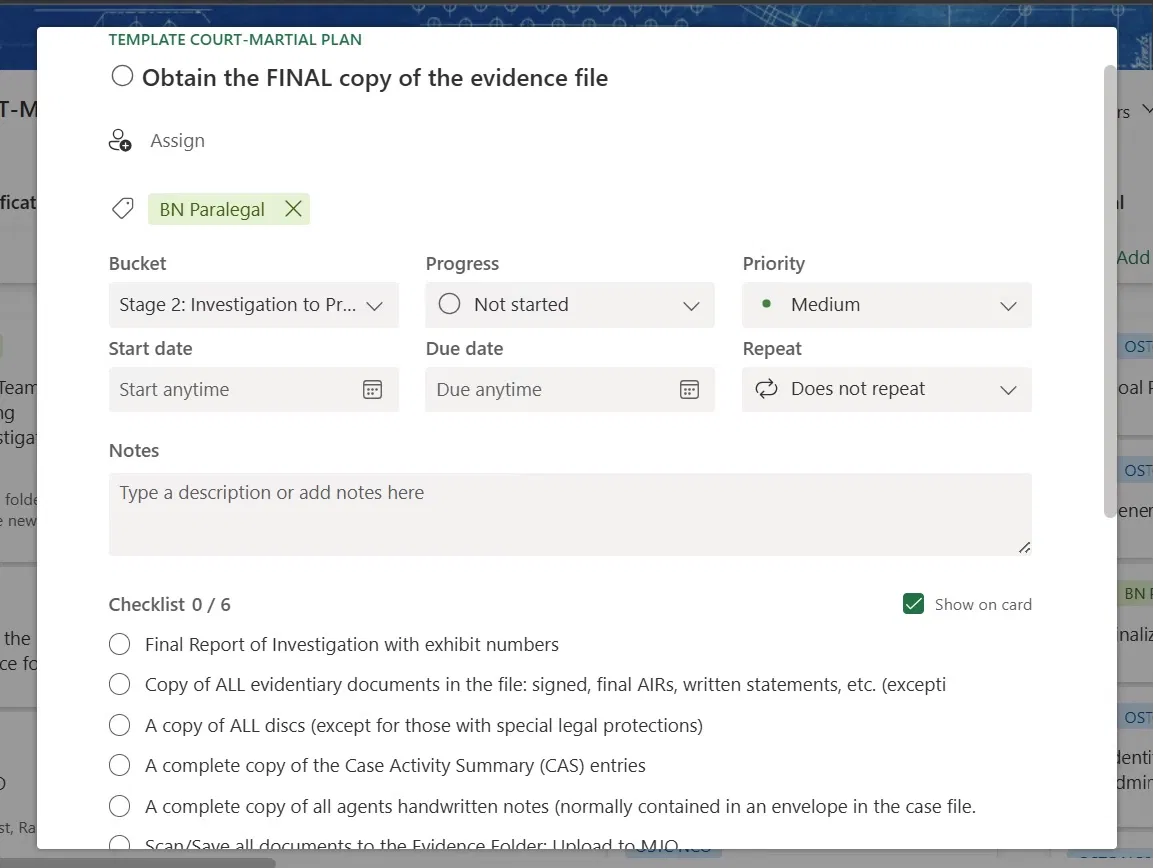Focus the Start anytime date field
This screenshot has height=868, width=1153.
click(x=254, y=389)
